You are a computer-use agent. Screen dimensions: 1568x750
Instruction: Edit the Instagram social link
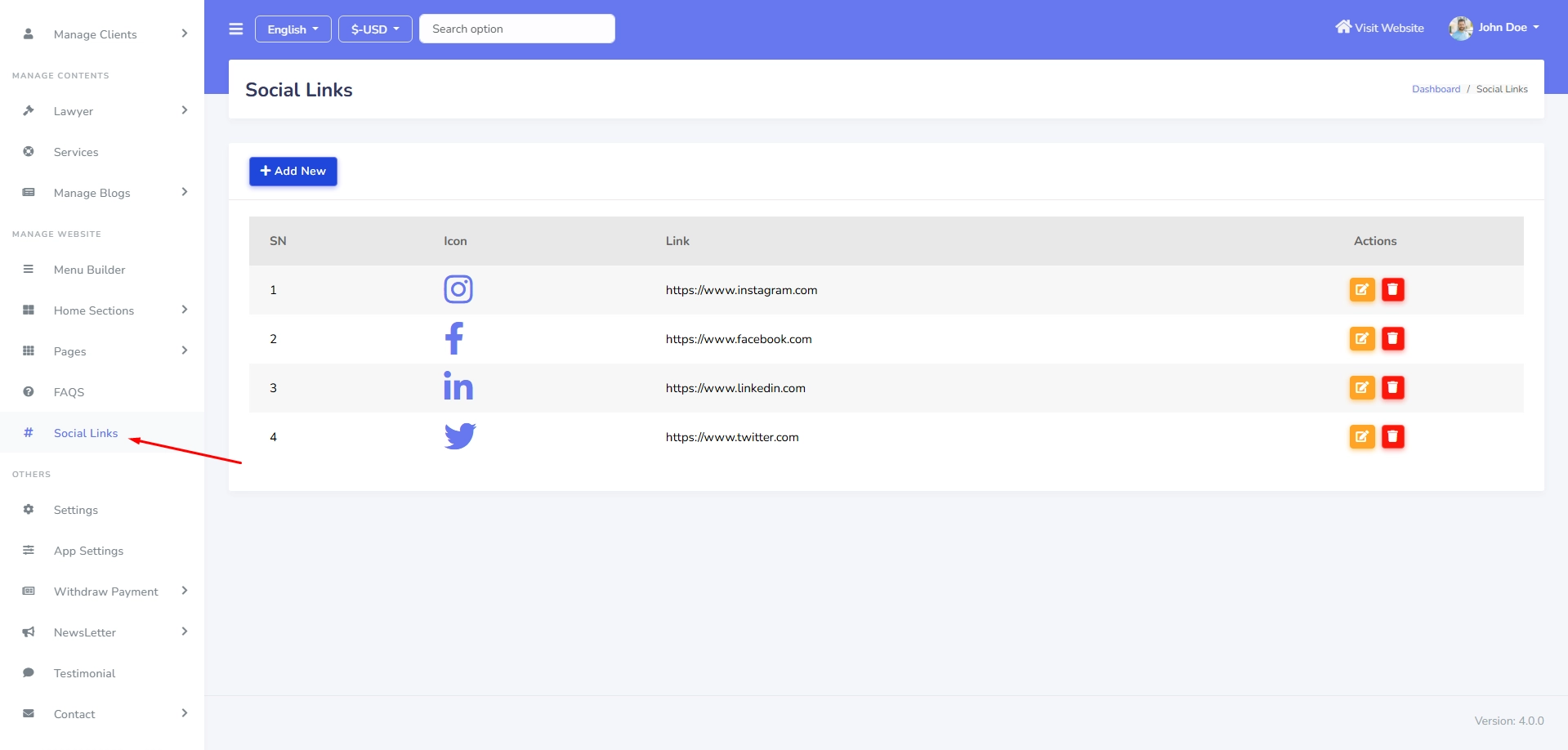tap(1362, 289)
